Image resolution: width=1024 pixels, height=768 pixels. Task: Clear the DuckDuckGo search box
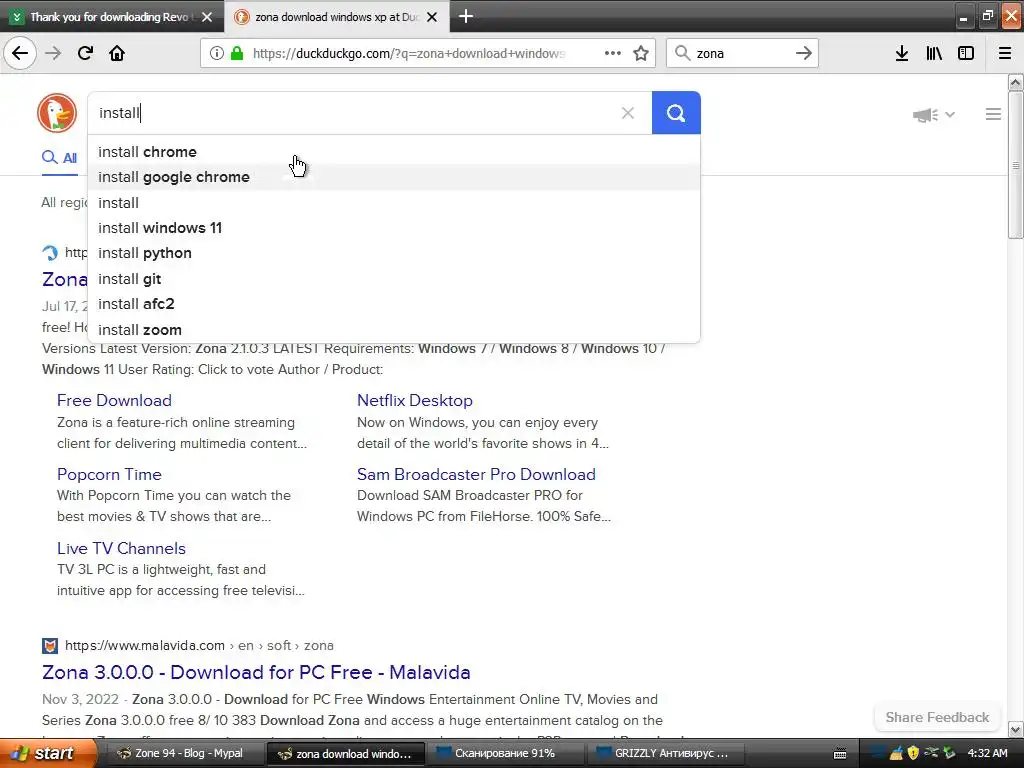click(x=628, y=113)
